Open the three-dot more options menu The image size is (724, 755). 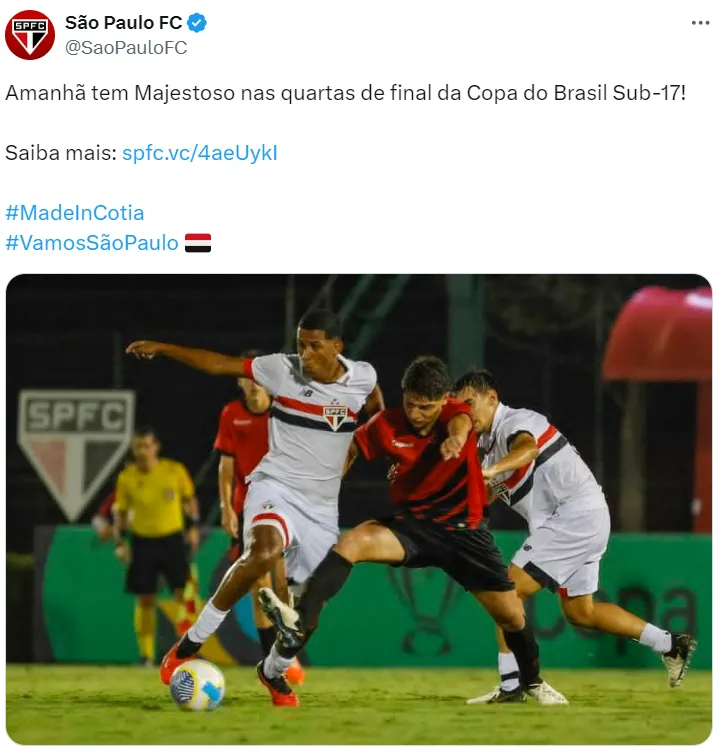700,23
